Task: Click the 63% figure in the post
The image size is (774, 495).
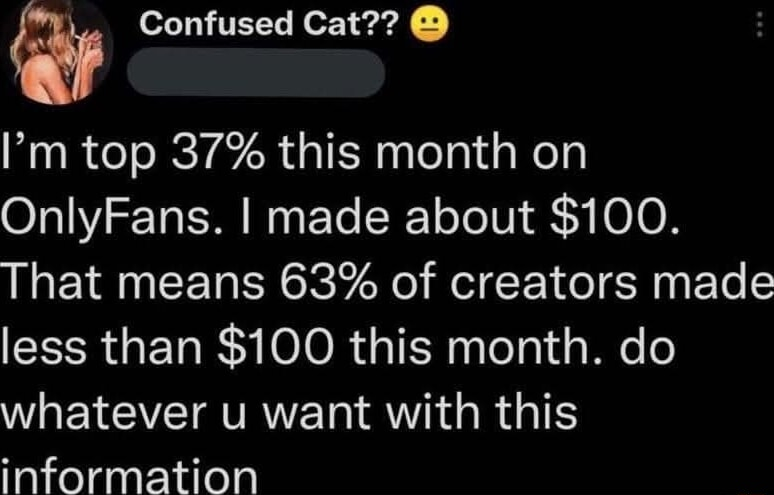Action: pyautogui.click(x=328, y=283)
